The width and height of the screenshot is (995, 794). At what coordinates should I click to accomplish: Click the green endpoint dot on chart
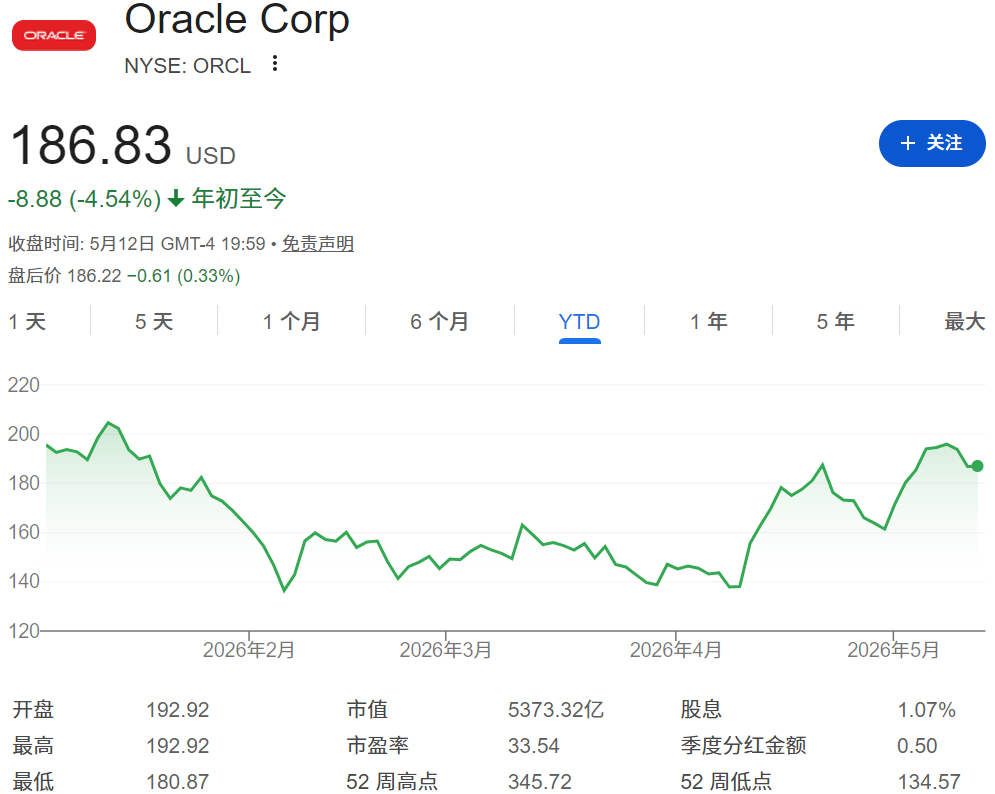tap(977, 466)
